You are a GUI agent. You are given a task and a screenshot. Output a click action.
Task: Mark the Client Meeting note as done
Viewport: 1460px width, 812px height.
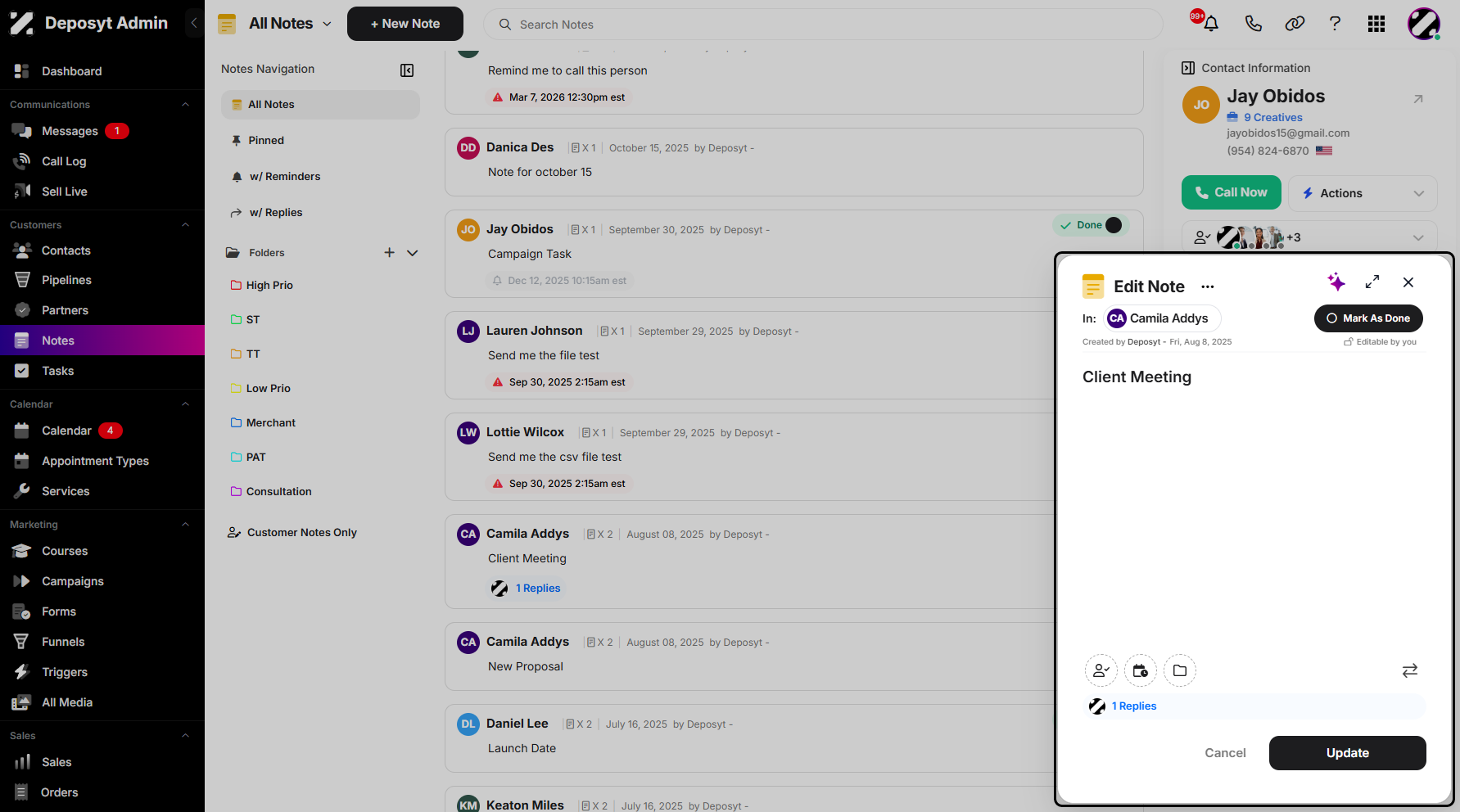[x=1368, y=318]
